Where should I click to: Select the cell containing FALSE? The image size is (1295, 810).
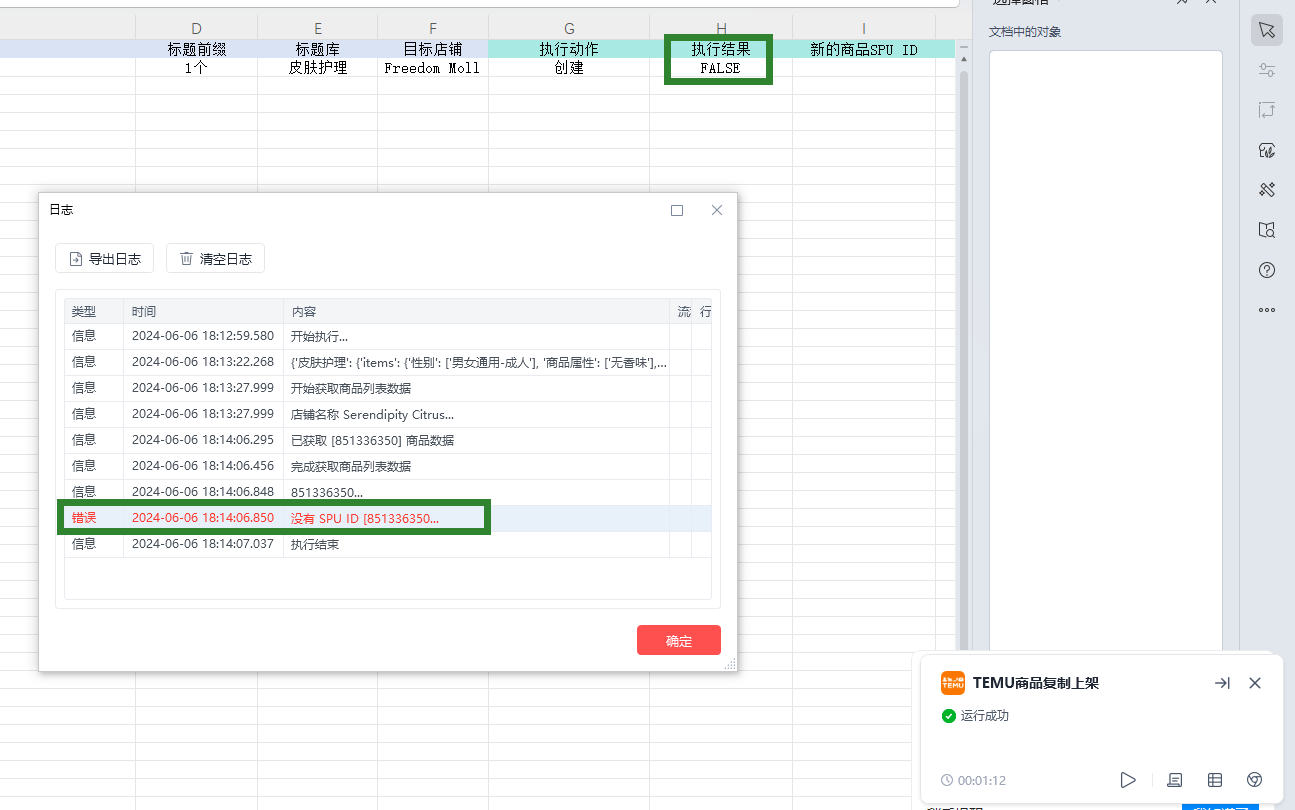[721, 68]
